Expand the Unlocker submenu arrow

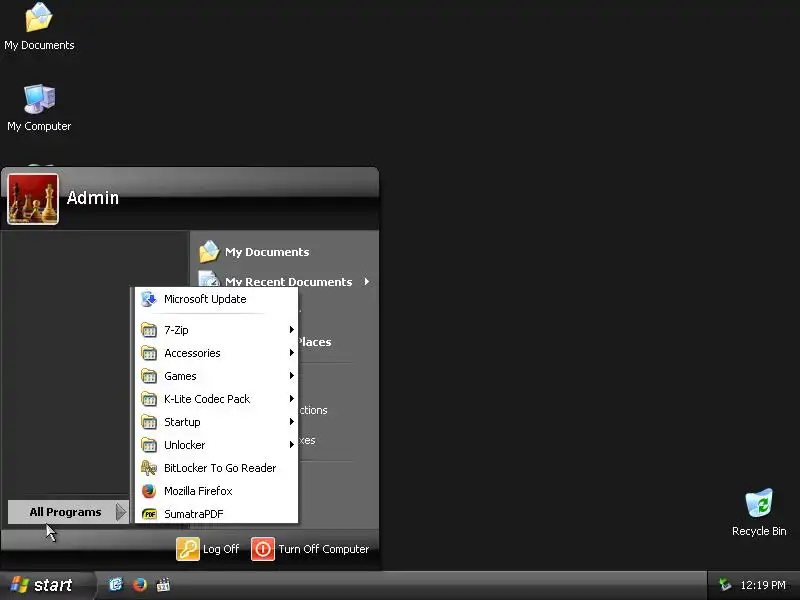(x=291, y=444)
